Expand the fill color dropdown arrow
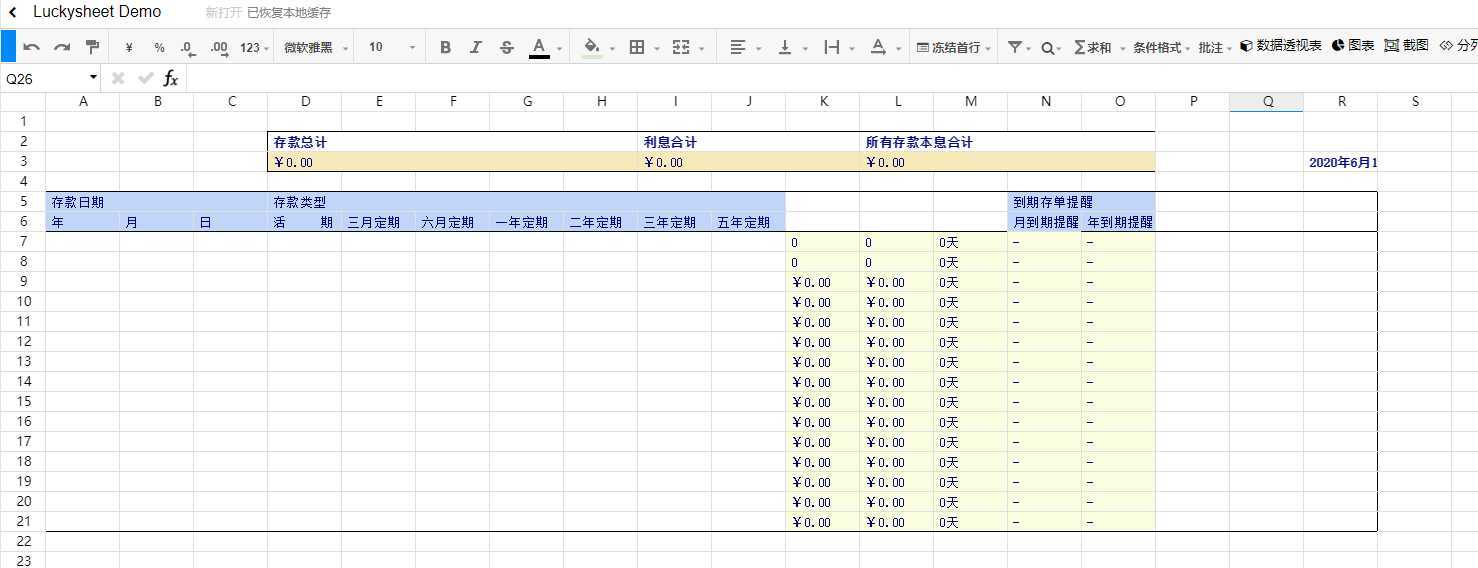The width and height of the screenshot is (1478, 568). pyautogui.click(x=612, y=48)
